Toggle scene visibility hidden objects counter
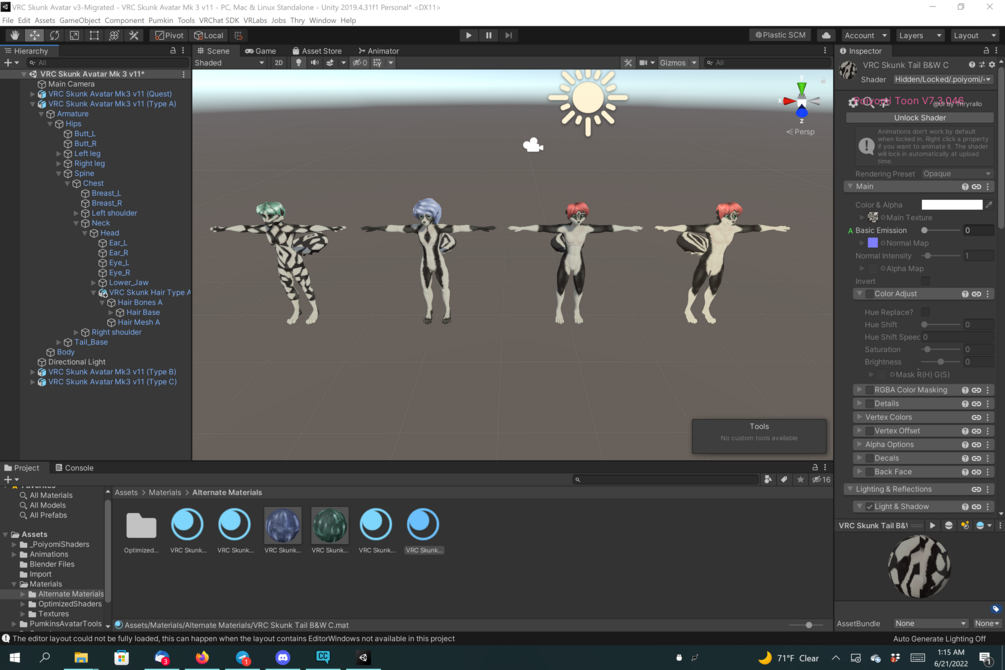 (360, 63)
